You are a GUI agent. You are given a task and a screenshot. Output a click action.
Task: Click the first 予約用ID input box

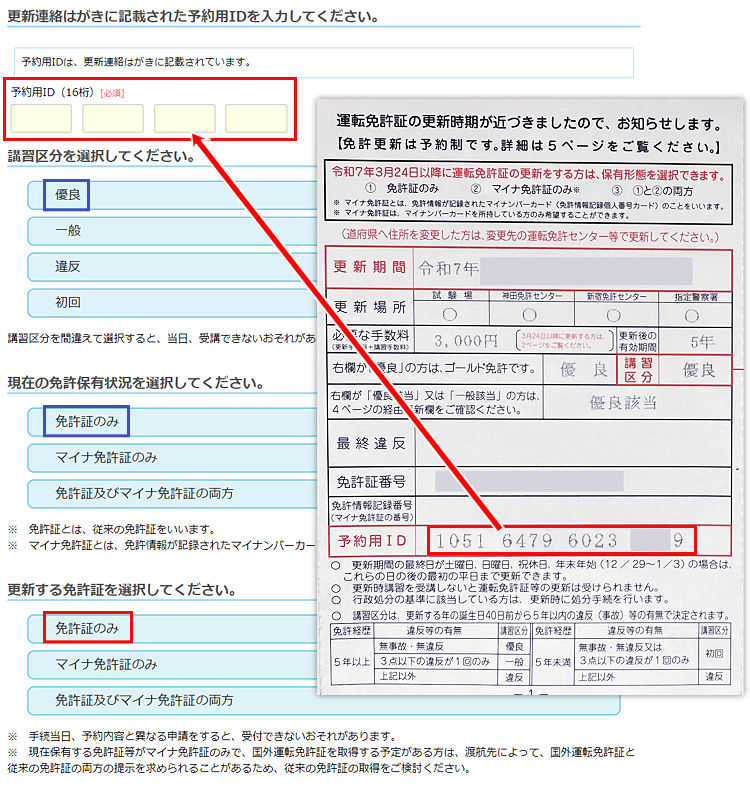(x=41, y=119)
